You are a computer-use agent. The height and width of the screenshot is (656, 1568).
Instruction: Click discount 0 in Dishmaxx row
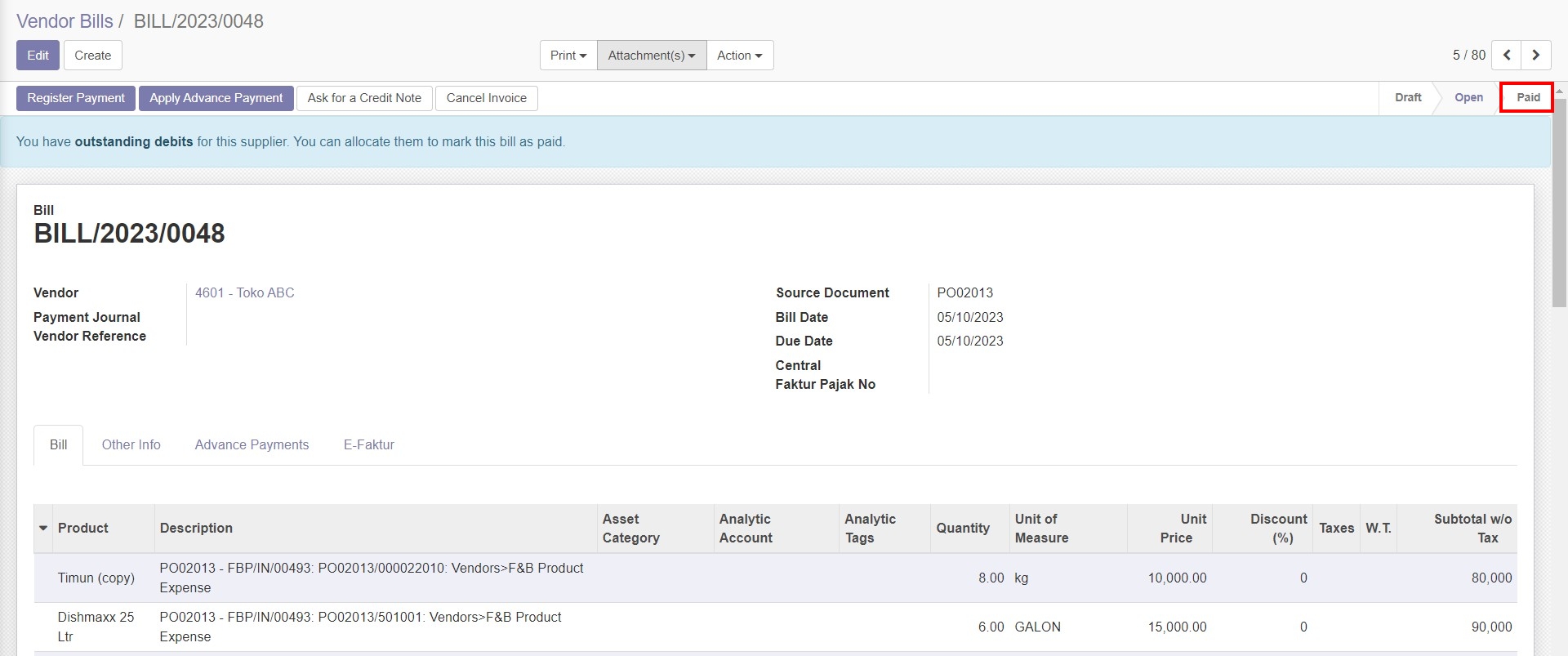click(1303, 627)
